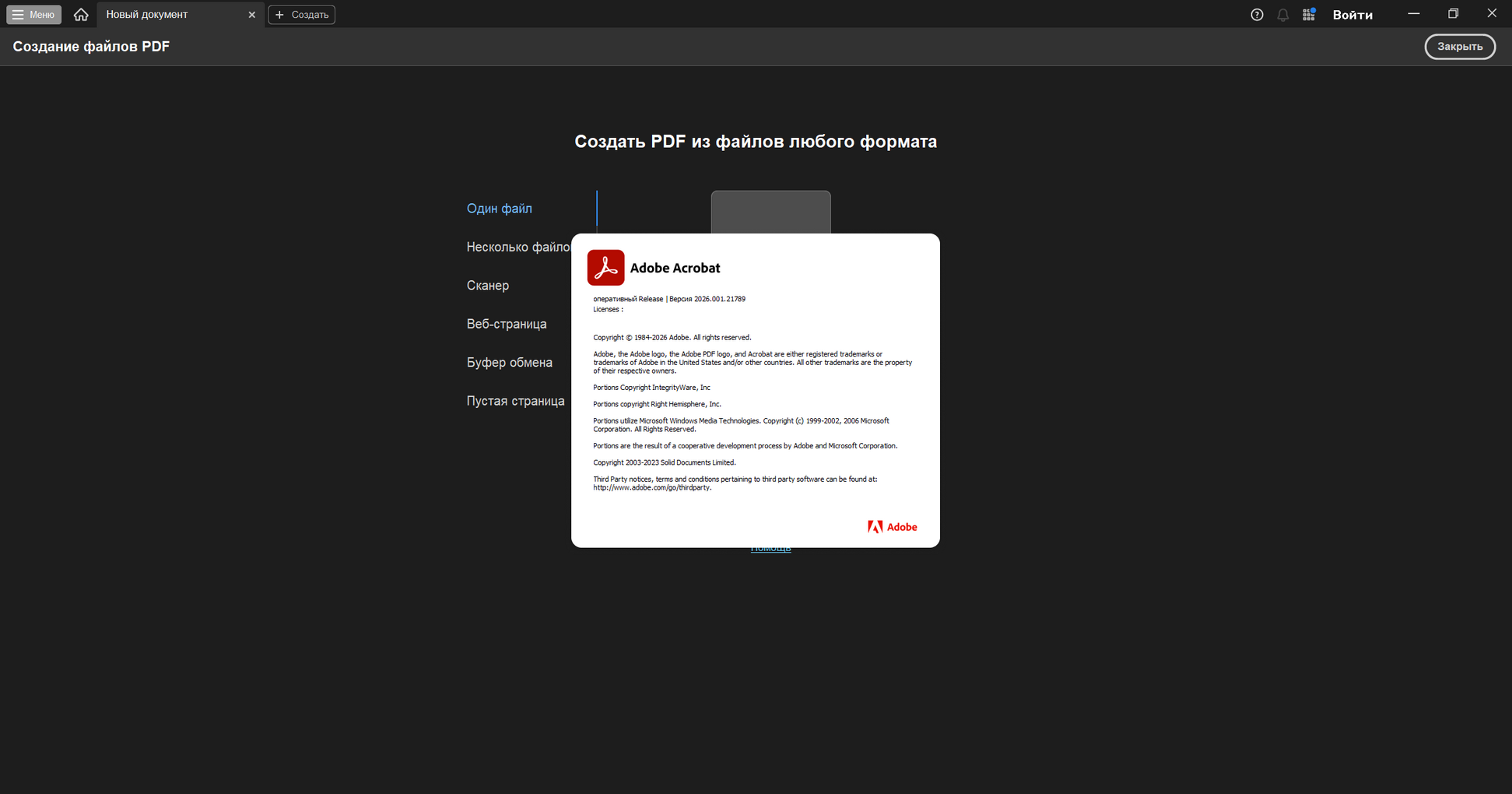Screen dimensions: 1512x794
Task: Restore down the Acrobat window
Action: [x=1453, y=14]
